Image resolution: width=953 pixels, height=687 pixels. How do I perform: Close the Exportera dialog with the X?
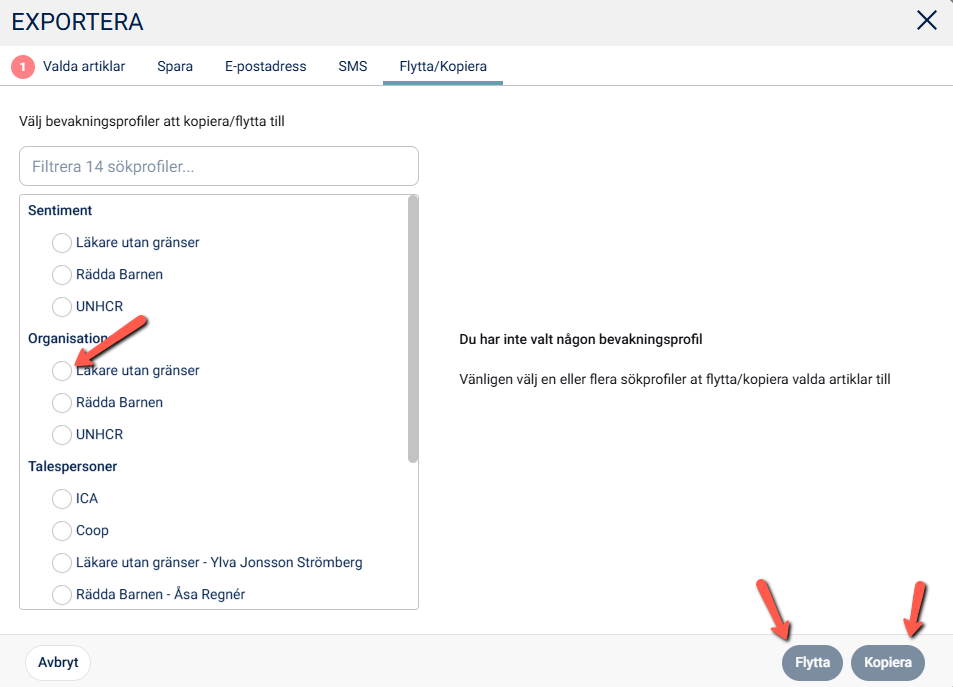click(x=926, y=21)
